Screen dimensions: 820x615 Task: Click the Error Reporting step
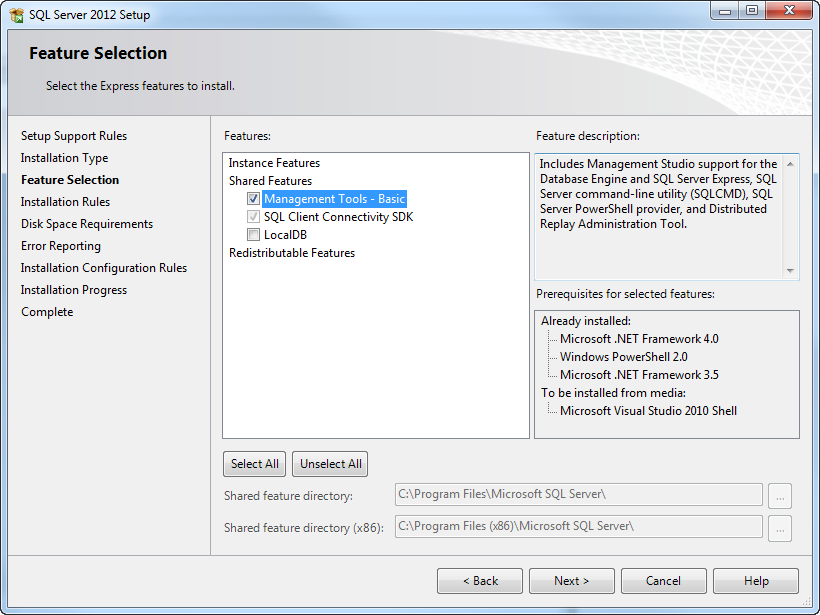(61, 246)
